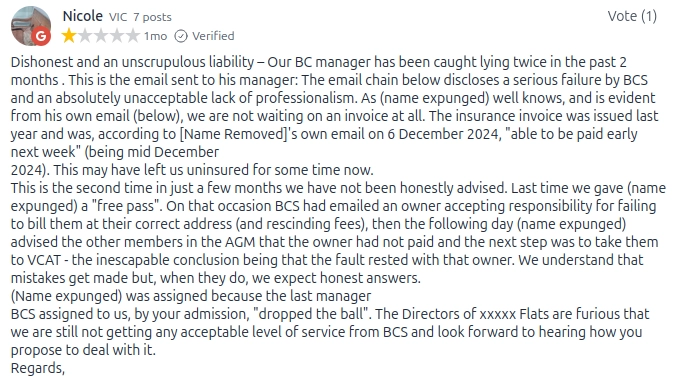Click the 'Dishonest and an unscrupulous liability' opening line

(131, 62)
